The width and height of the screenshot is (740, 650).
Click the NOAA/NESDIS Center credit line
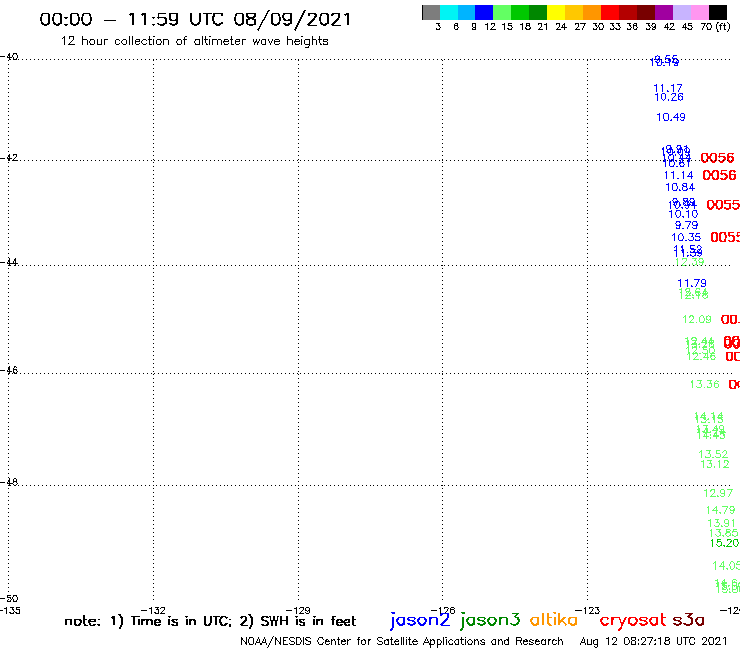coord(402,641)
